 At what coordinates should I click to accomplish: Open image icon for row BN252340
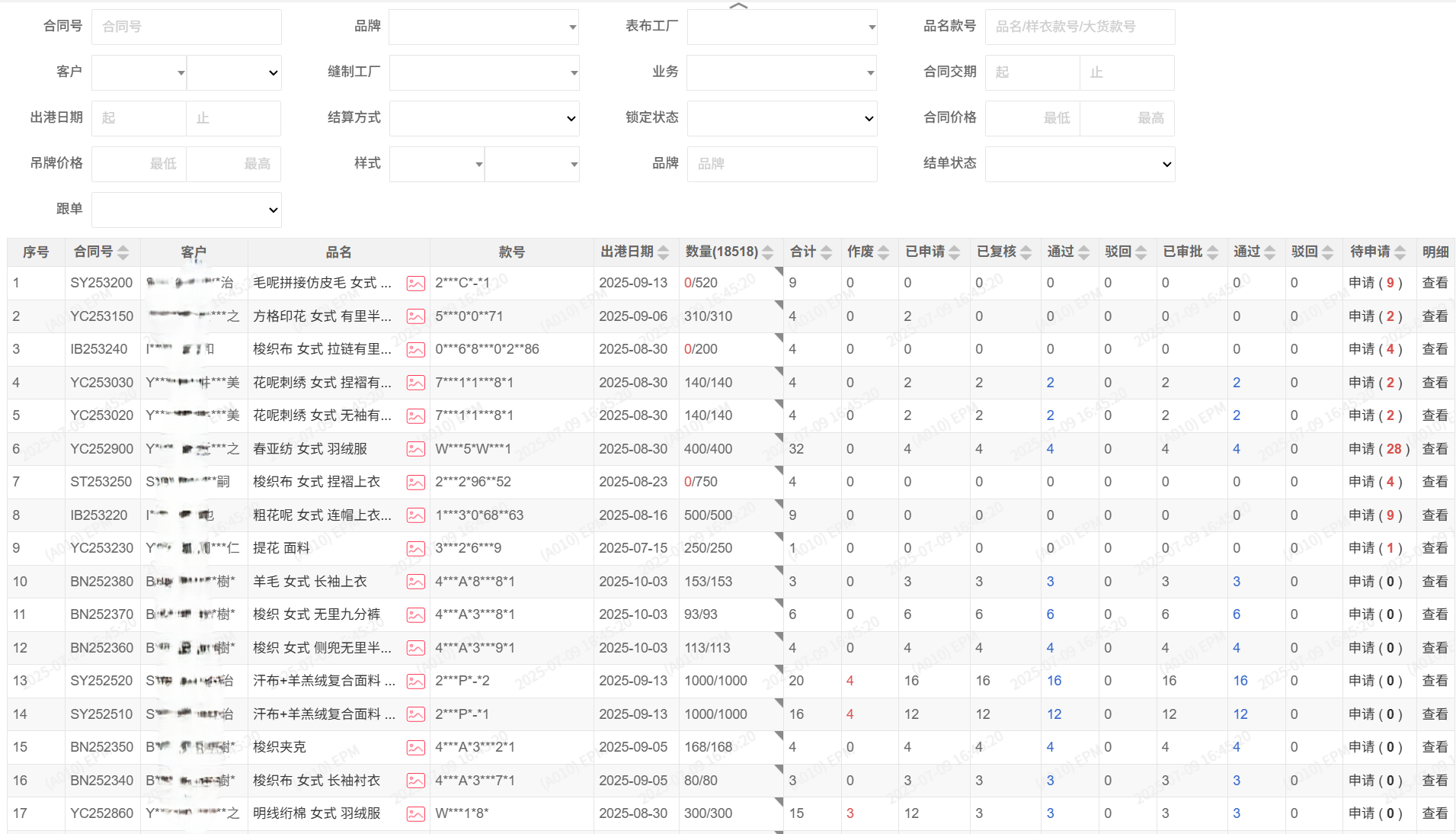tap(415, 781)
